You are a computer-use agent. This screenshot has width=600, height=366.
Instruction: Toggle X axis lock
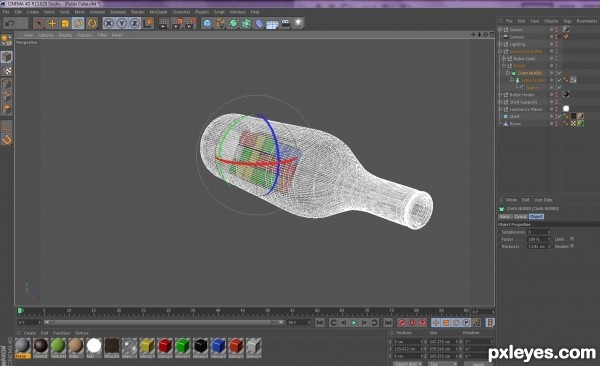109,23
